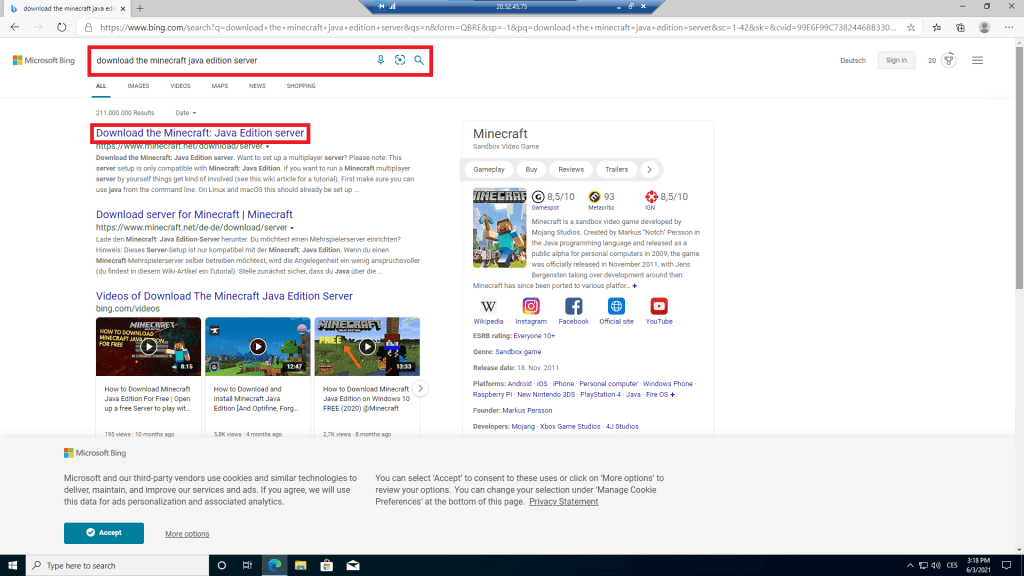Open visual search camera icon
This screenshot has width=1024, height=576.
pyautogui.click(x=400, y=60)
